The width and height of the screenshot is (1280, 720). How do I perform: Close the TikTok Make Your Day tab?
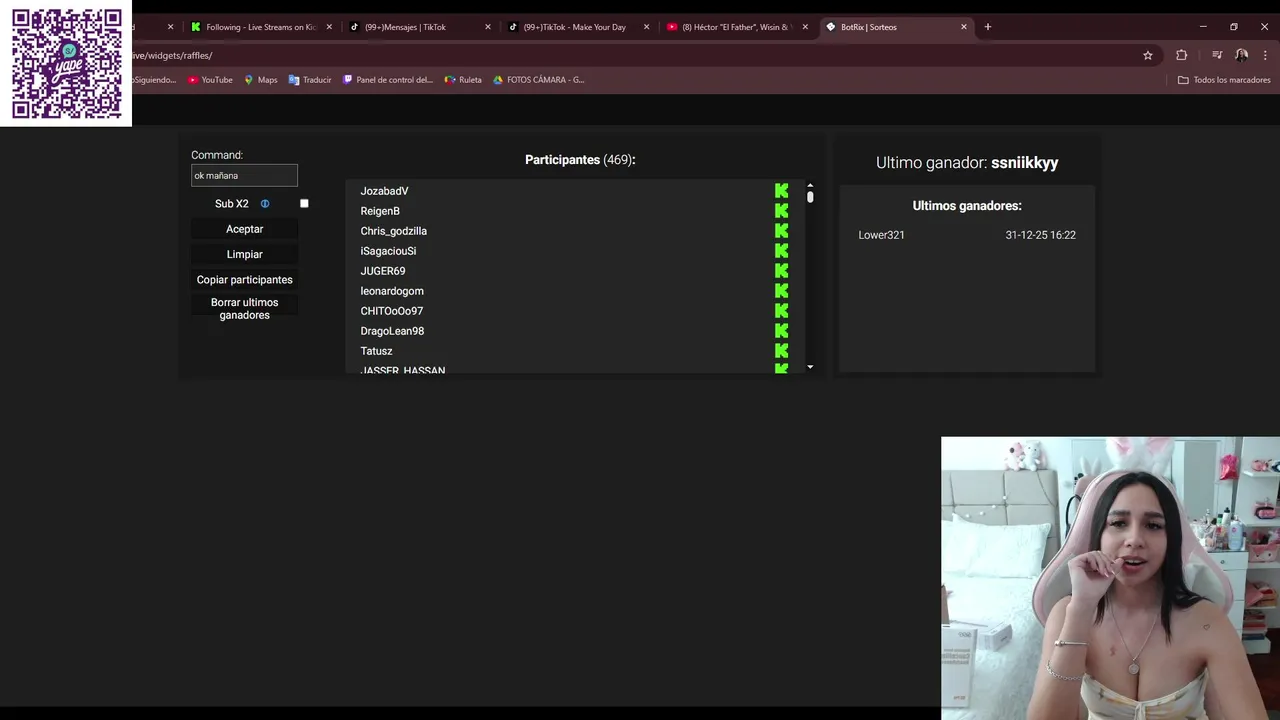click(x=647, y=27)
